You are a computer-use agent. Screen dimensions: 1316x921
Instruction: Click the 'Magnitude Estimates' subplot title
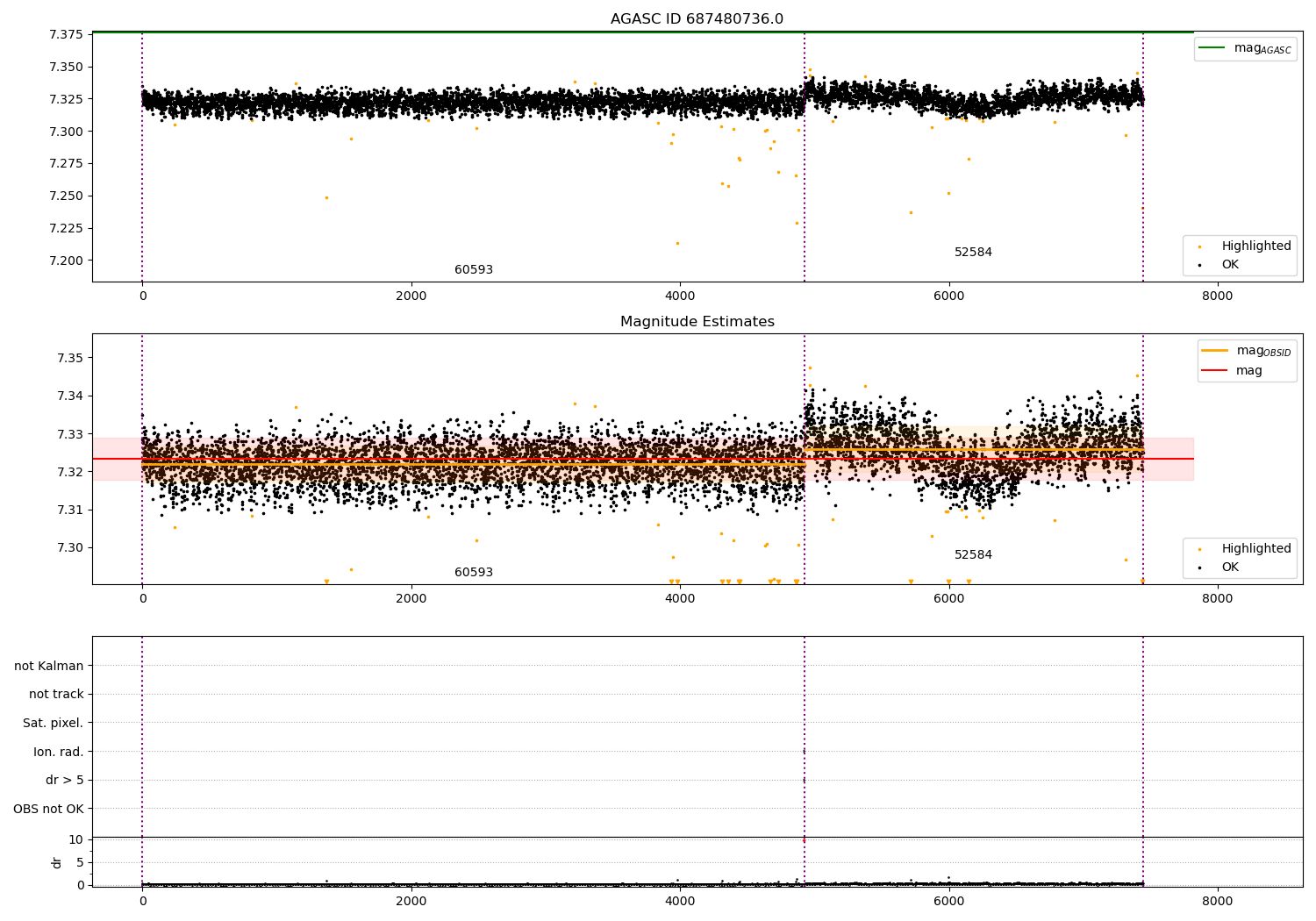point(697,322)
